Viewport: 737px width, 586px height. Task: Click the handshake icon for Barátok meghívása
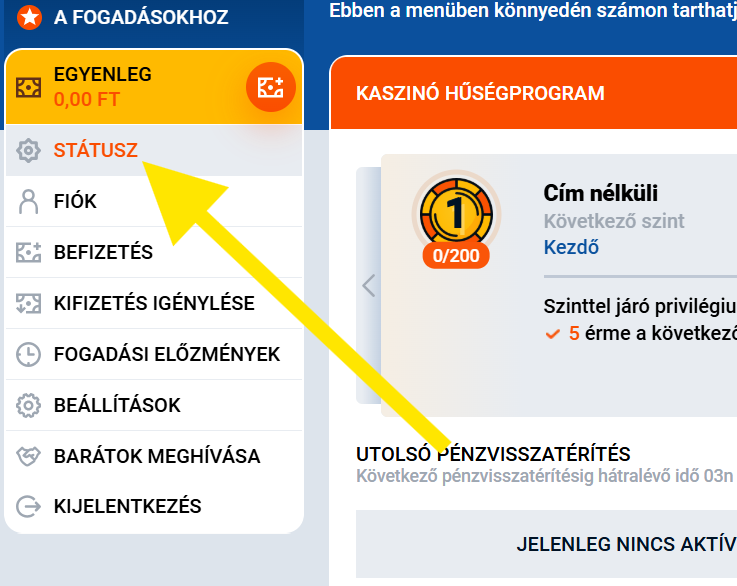click(29, 456)
